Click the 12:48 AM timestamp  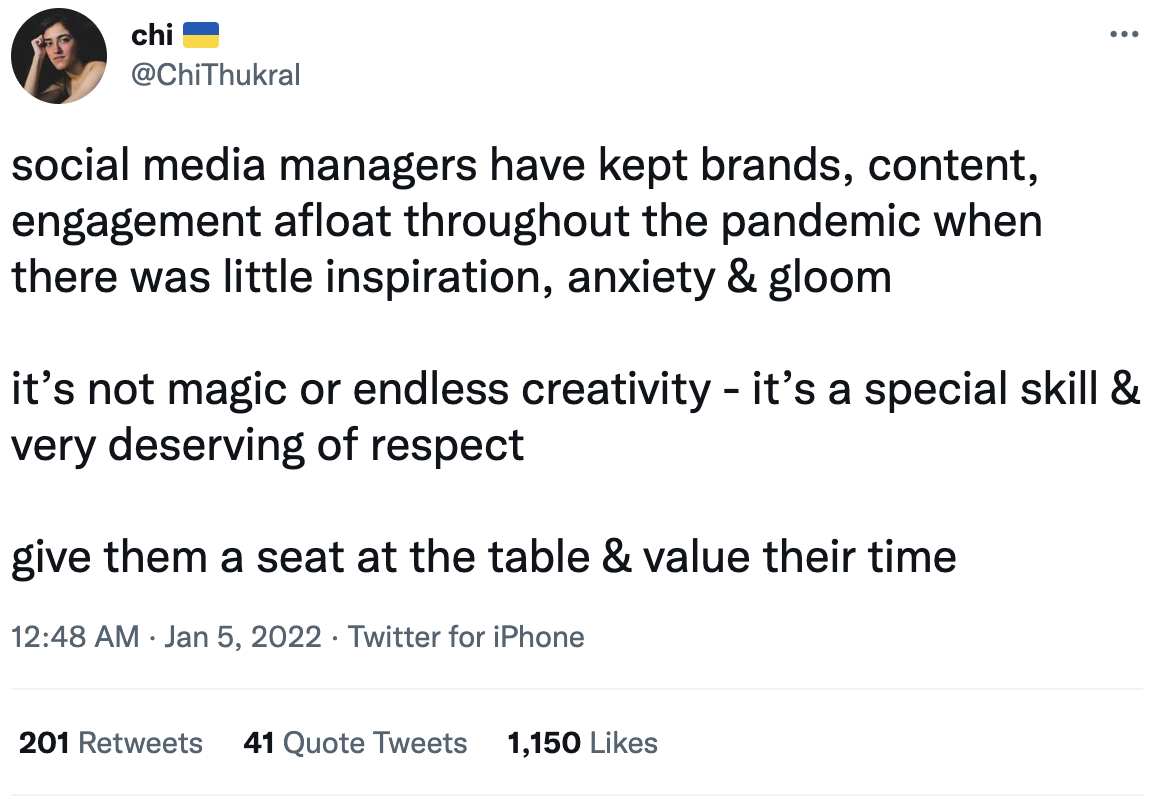pyautogui.click(x=75, y=637)
